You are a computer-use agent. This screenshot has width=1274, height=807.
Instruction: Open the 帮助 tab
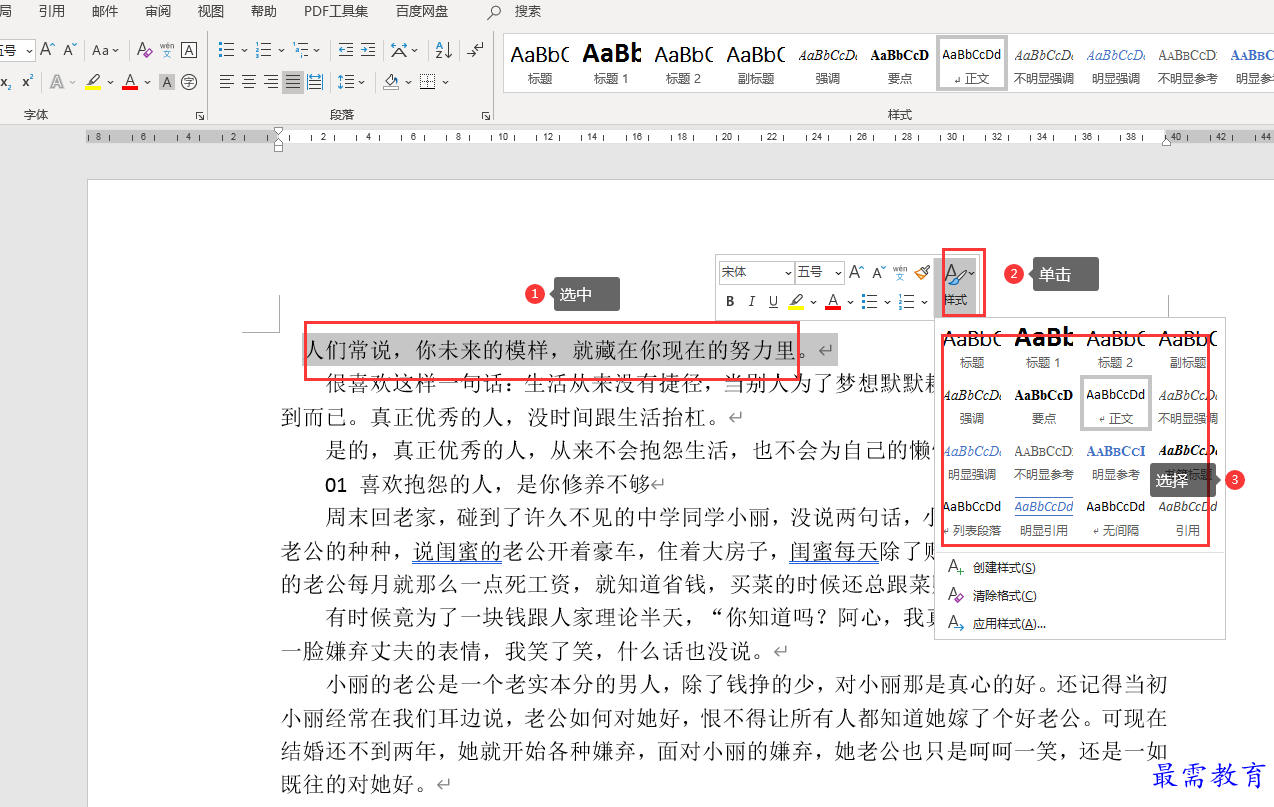pyautogui.click(x=264, y=11)
